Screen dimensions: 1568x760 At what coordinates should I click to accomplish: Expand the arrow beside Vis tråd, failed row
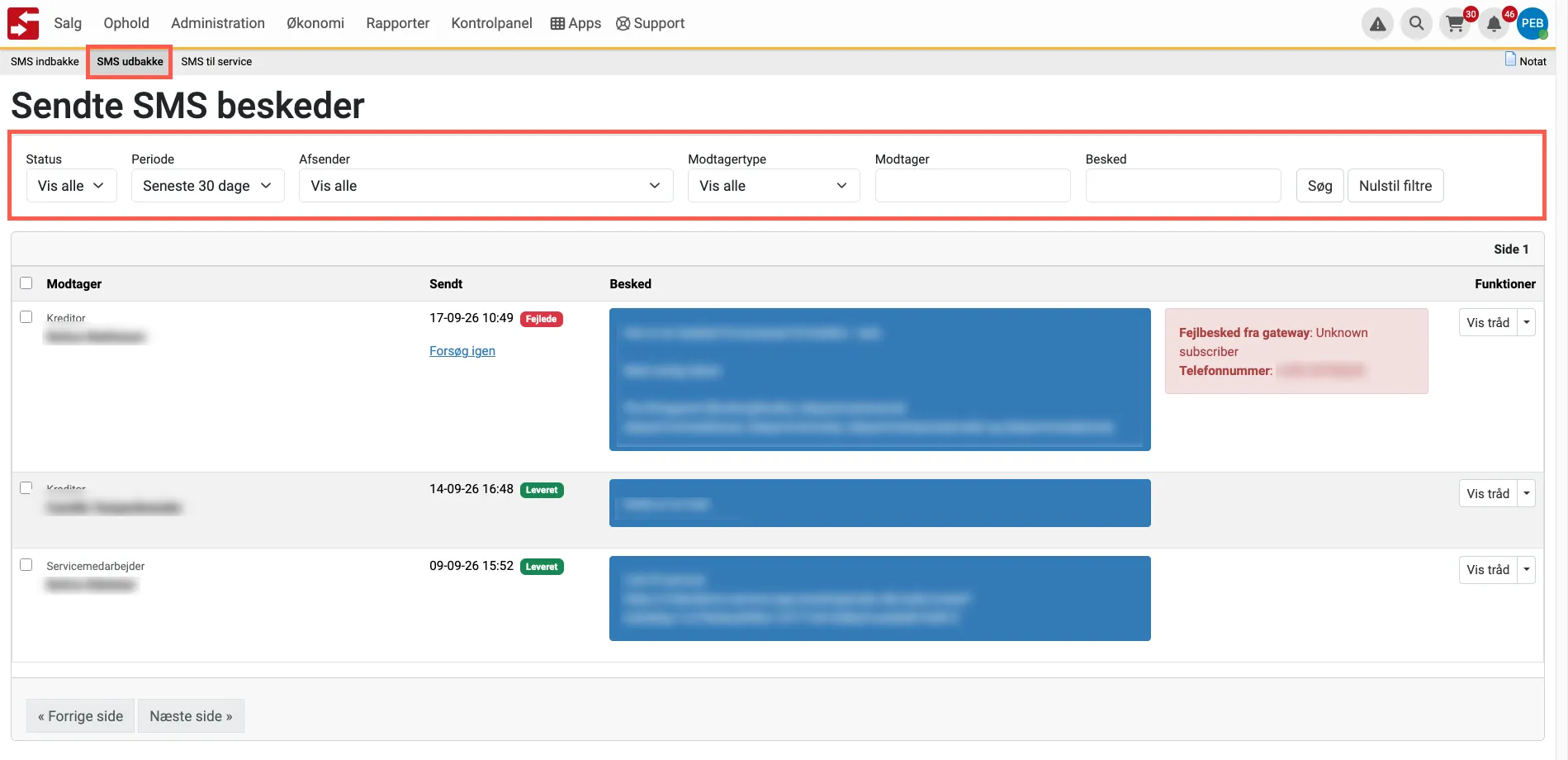(x=1527, y=322)
